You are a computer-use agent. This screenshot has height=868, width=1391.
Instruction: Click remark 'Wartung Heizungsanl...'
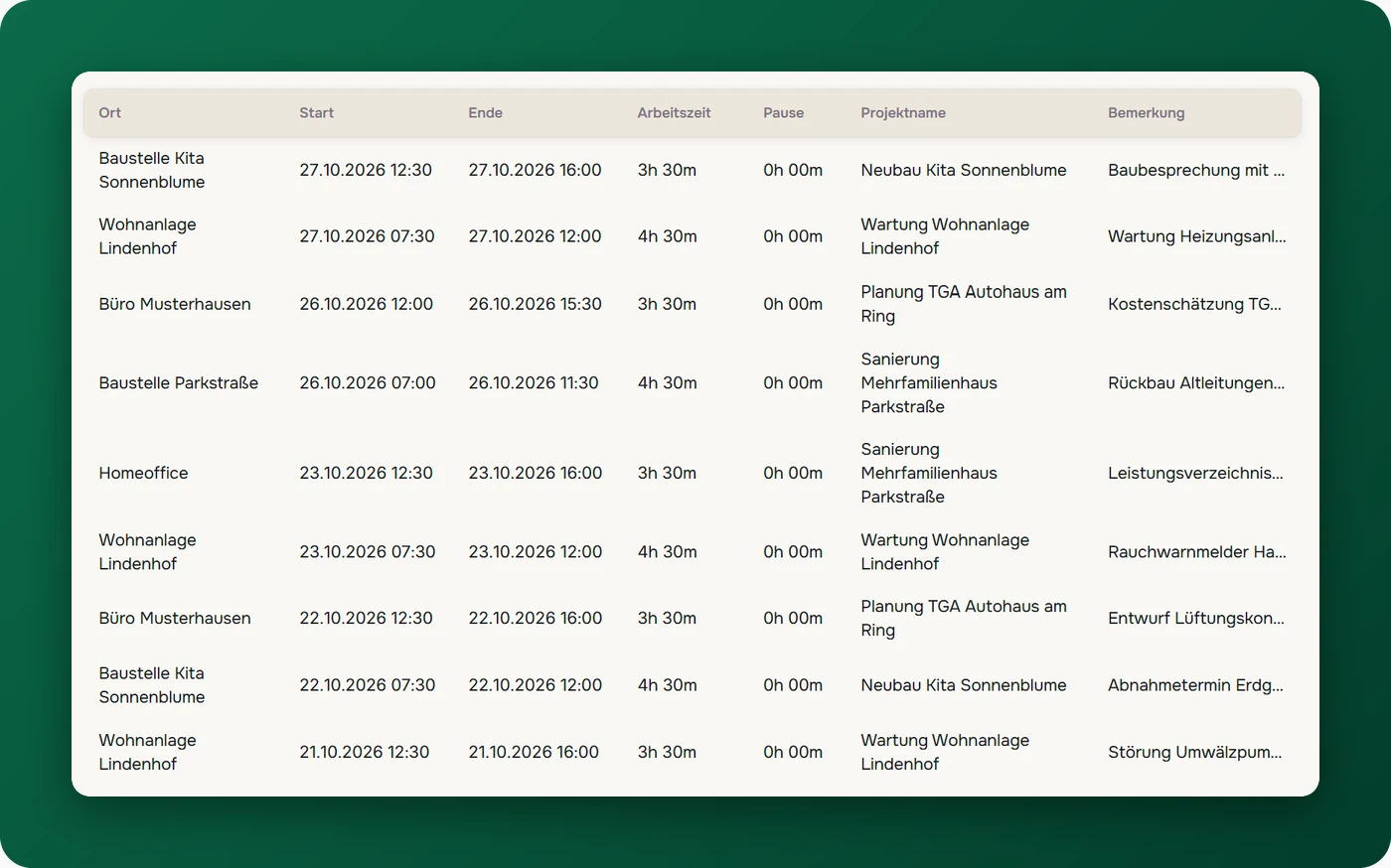1196,236
